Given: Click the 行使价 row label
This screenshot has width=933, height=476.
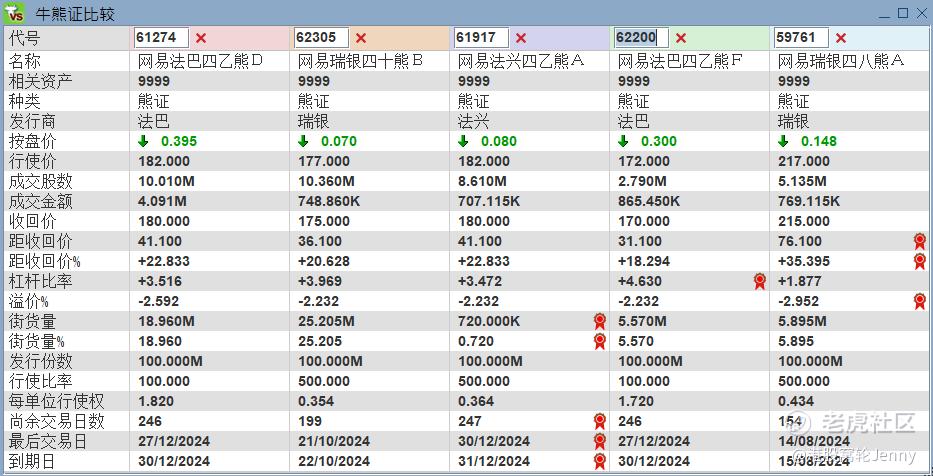Looking at the screenshot, I should coord(33,161).
